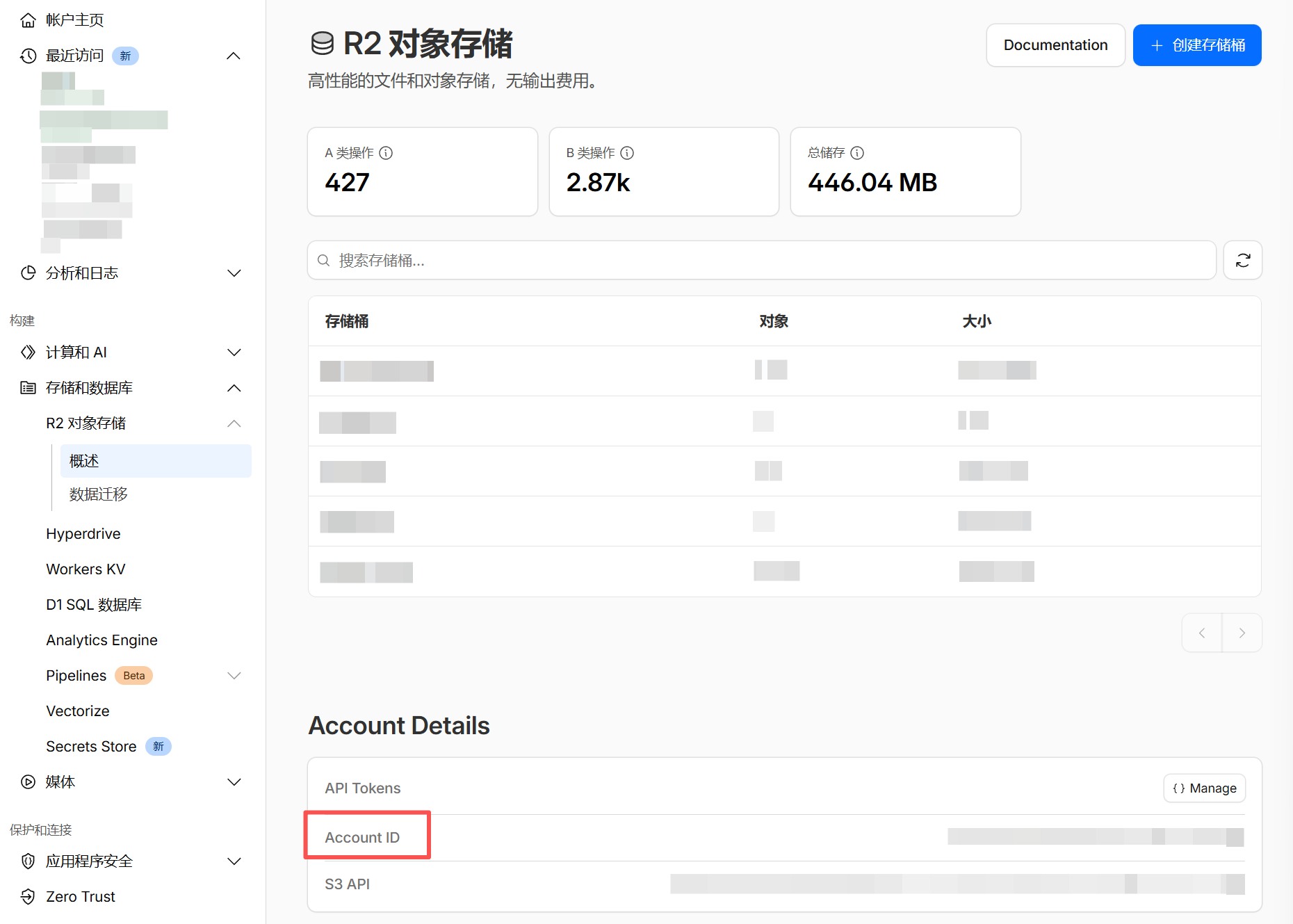The image size is (1293, 924).
Task: Collapse the 存储和数据库 section
Action: point(234,388)
